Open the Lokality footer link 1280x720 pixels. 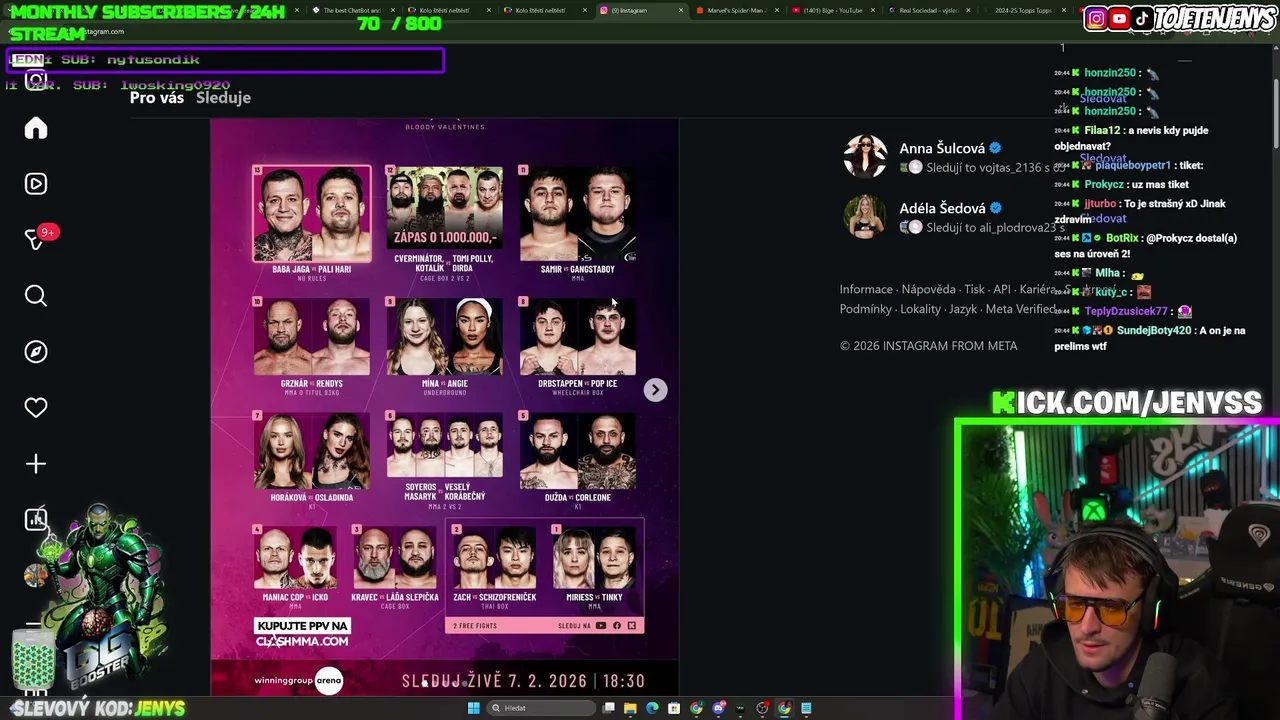920,309
